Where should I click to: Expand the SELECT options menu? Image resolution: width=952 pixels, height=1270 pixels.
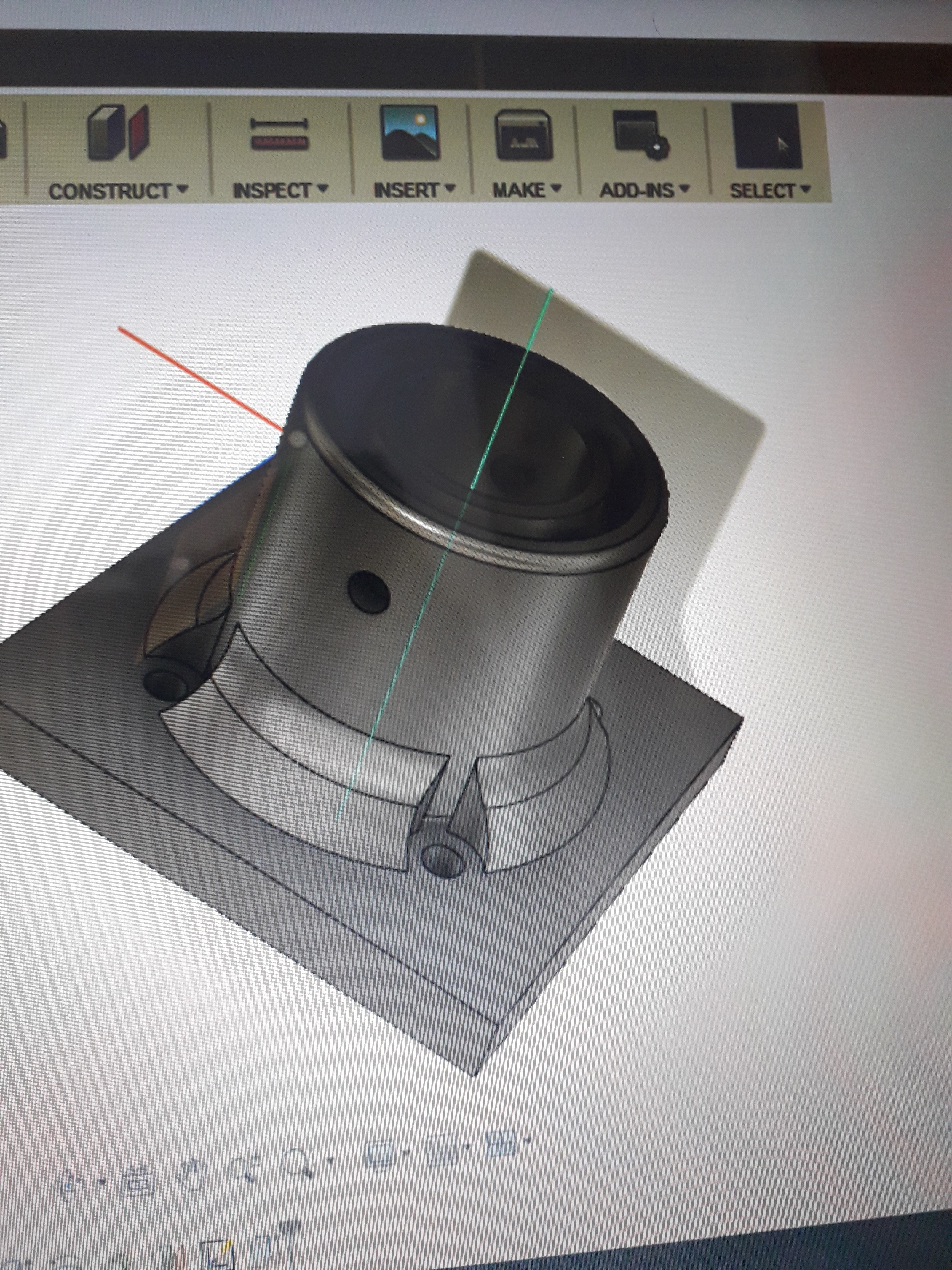[770, 190]
